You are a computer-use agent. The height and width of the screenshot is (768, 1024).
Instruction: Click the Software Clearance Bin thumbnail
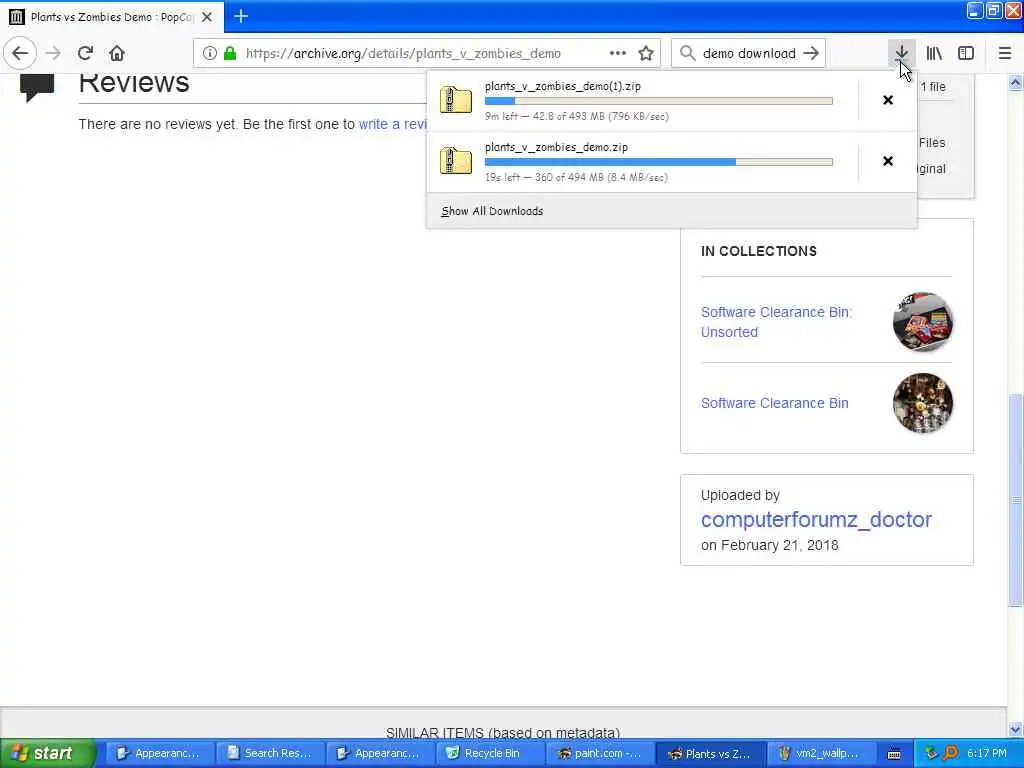click(x=922, y=403)
